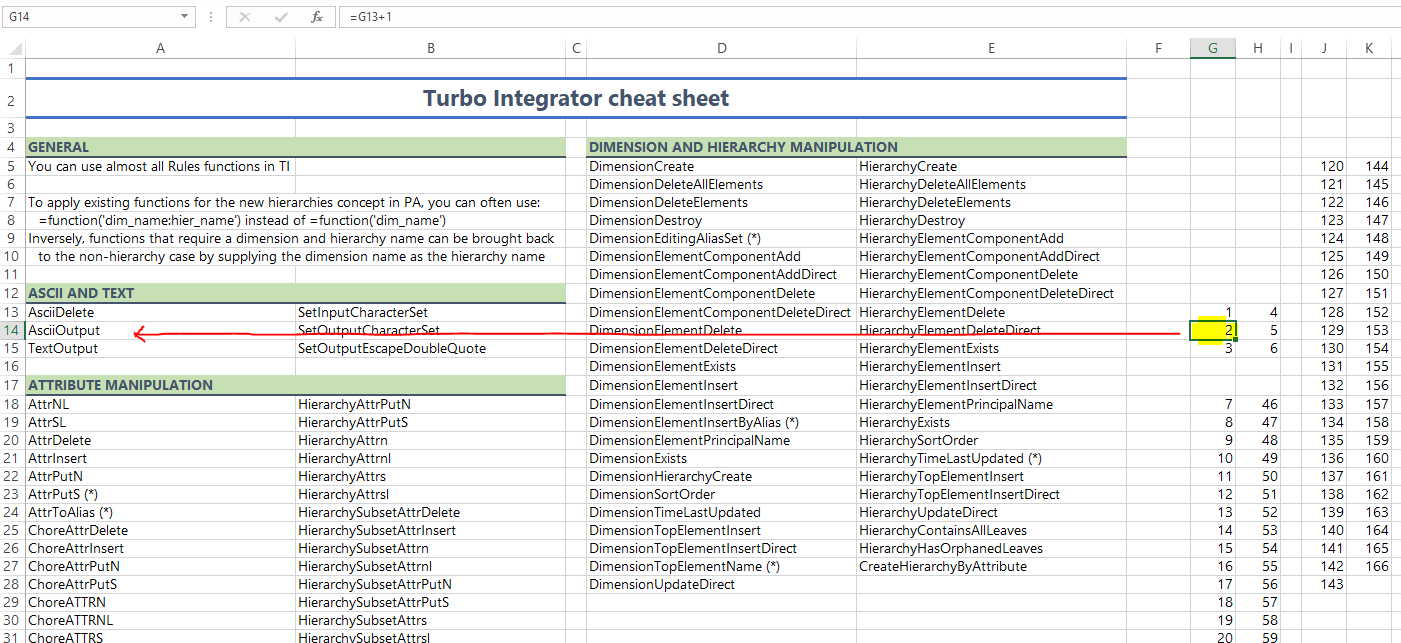Click the cell "You can use almost all Rules functions in TI"

(161, 166)
